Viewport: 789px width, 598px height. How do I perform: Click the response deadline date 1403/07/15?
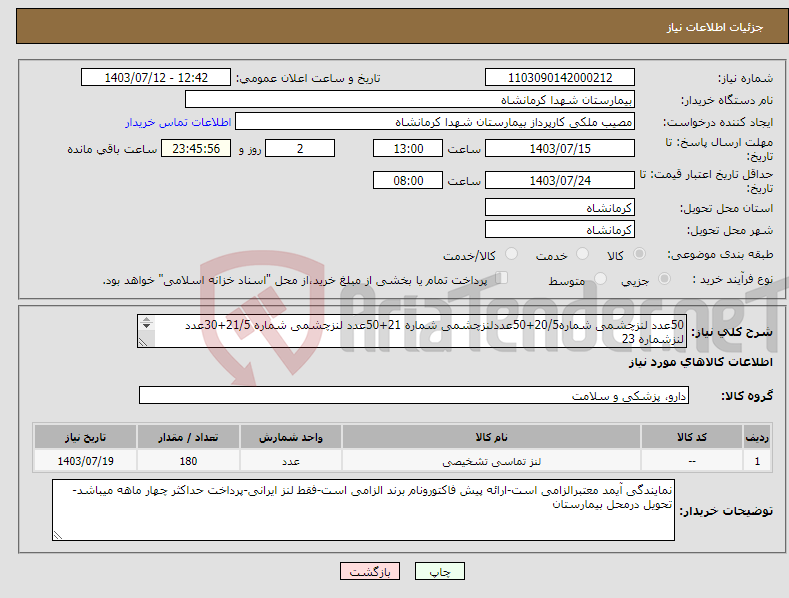coord(560,148)
